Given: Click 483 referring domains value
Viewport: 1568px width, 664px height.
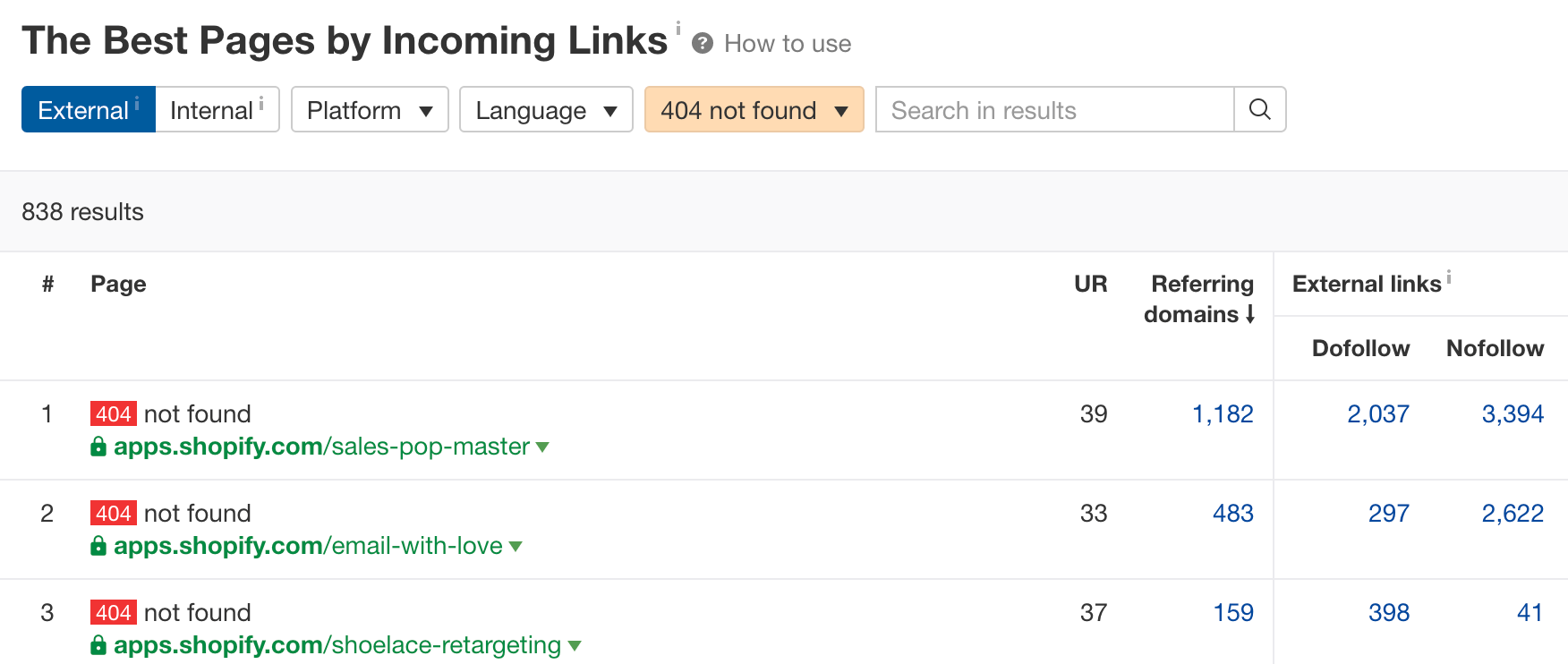Looking at the screenshot, I should click(x=1233, y=513).
